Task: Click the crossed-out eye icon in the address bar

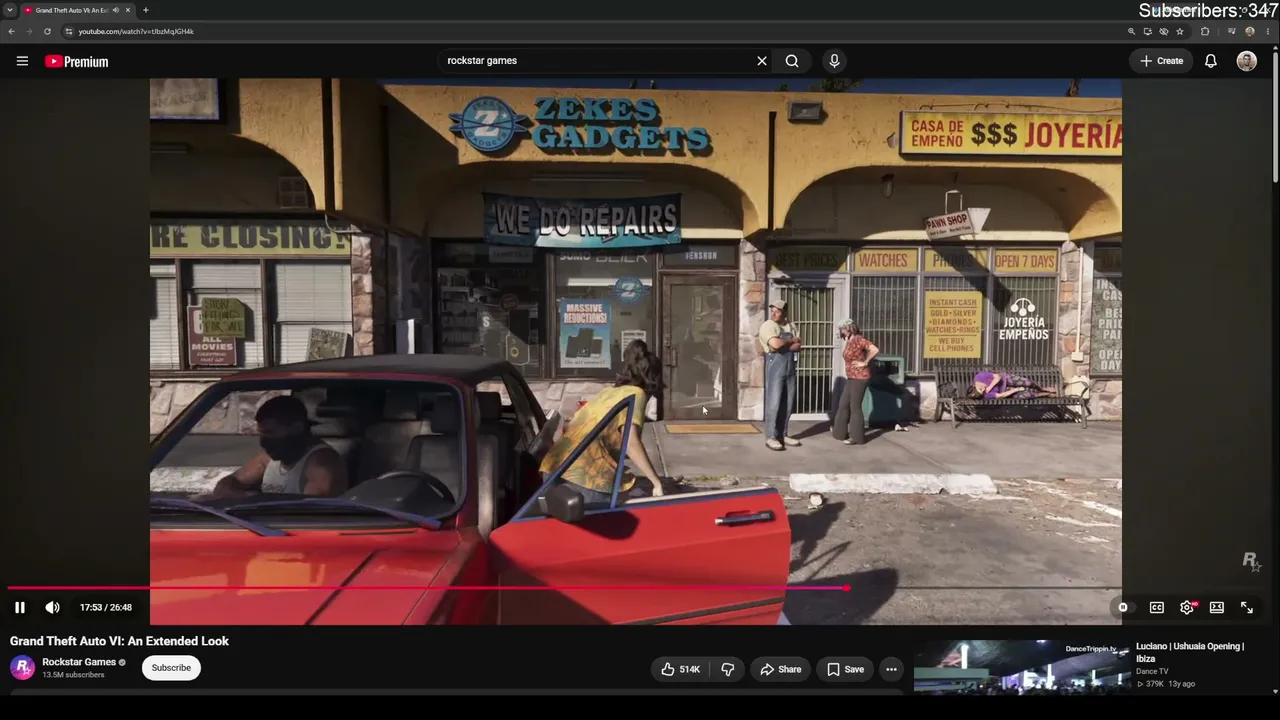Action: [1163, 31]
